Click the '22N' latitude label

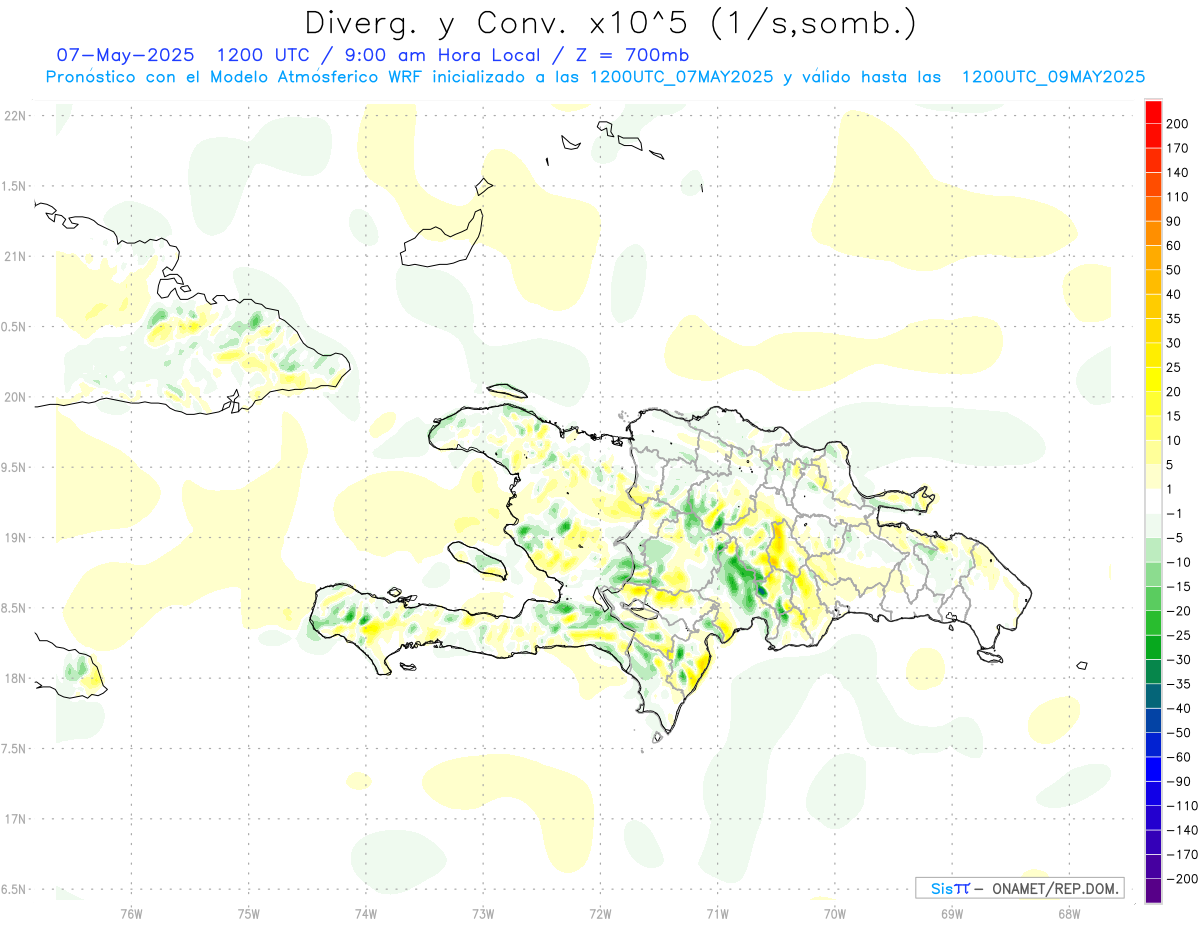[x=15, y=116]
